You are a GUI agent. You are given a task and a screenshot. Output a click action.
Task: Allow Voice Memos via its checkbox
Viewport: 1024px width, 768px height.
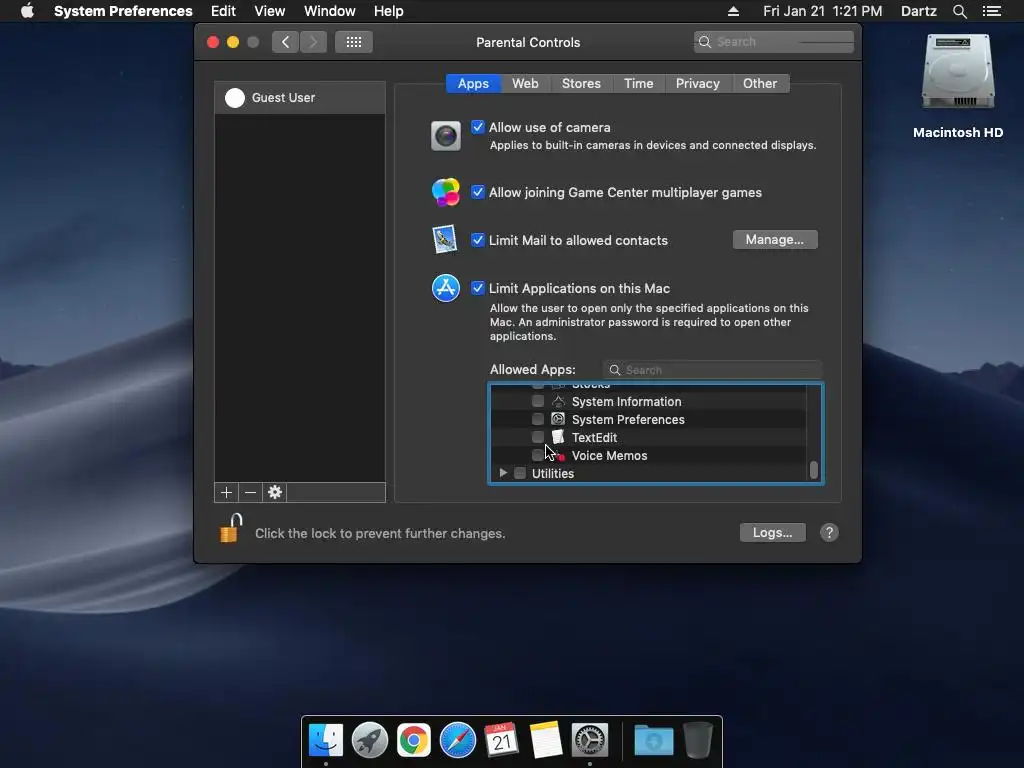click(x=538, y=455)
